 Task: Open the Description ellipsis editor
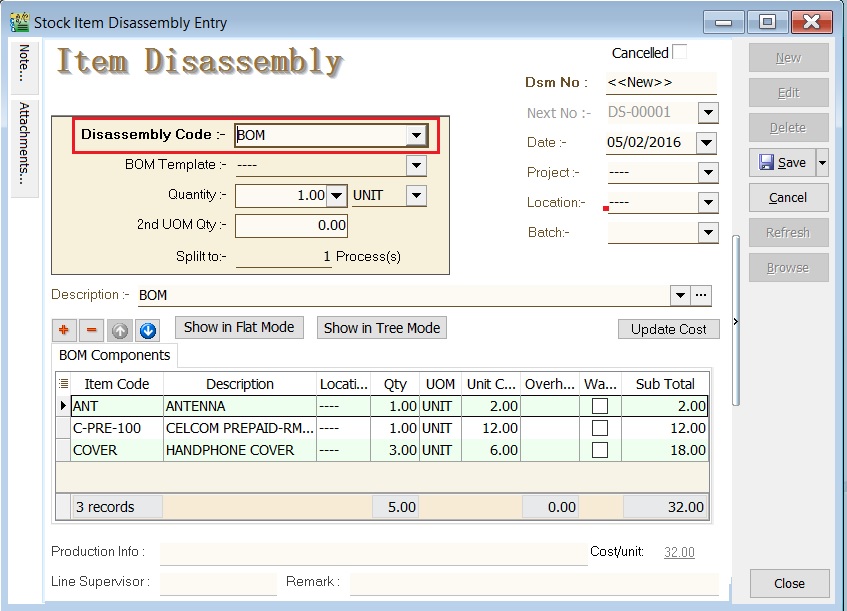pos(700,296)
